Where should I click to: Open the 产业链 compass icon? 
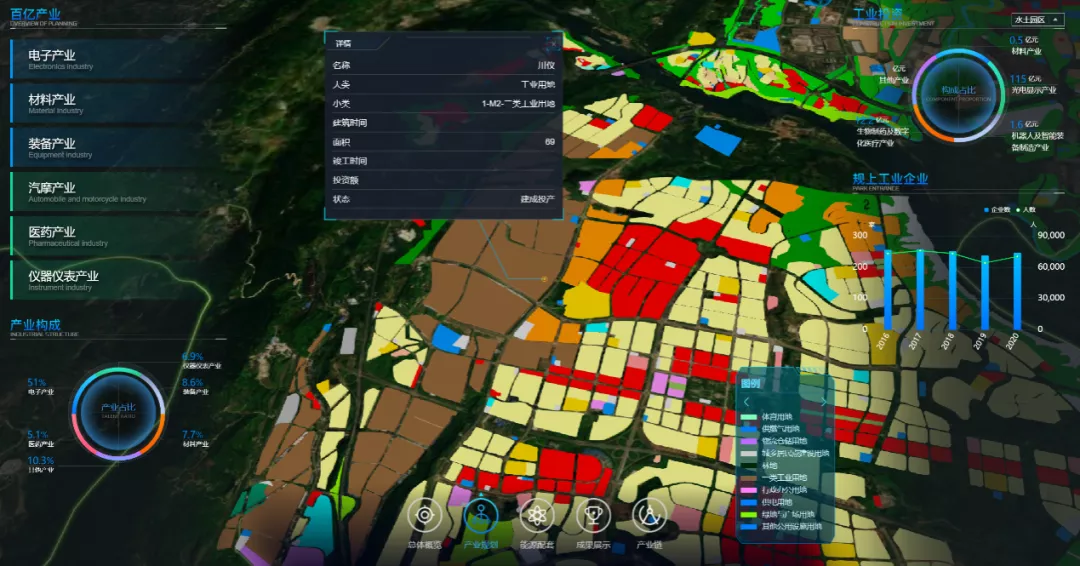[649, 516]
